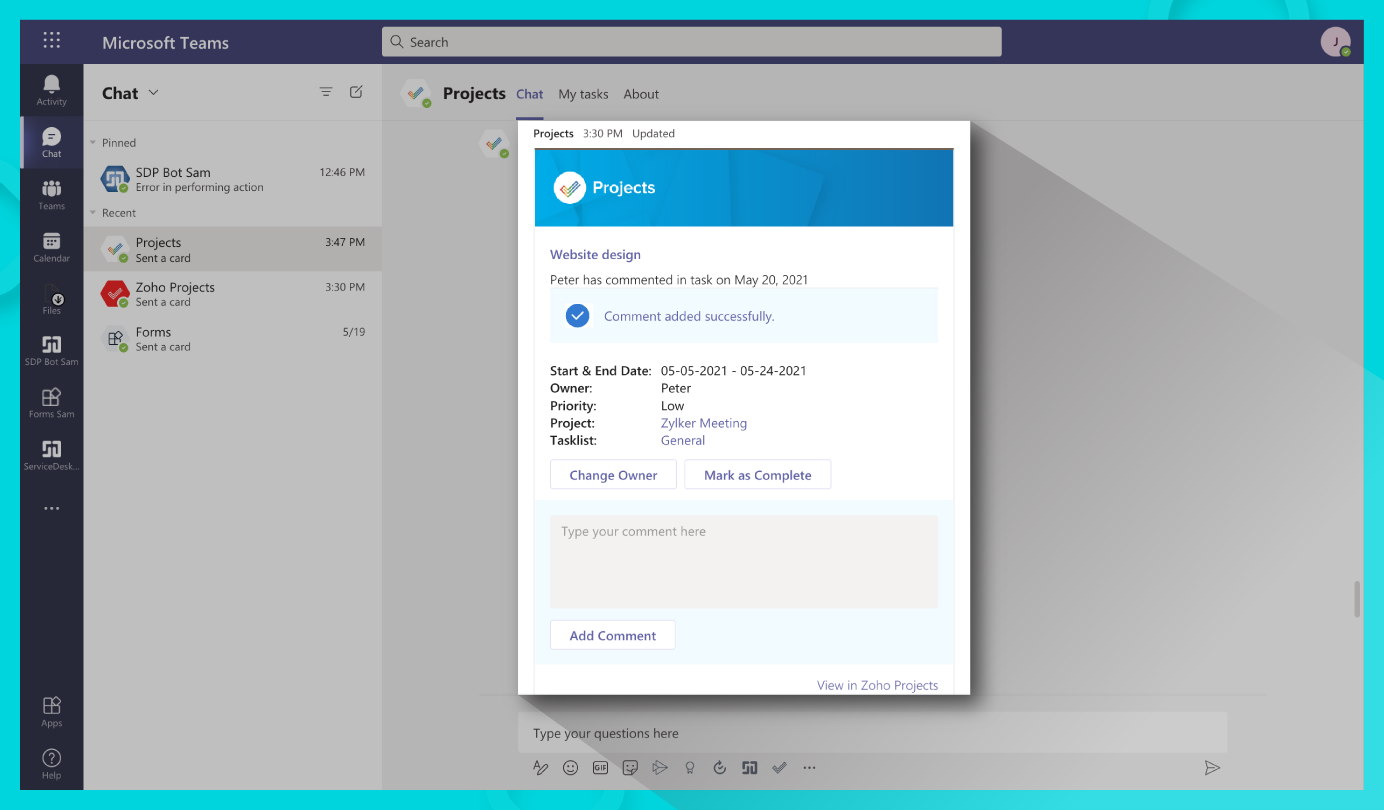Open the ServiceDesk app in the rail
The height and width of the screenshot is (810, 1384).
point(52,454)
